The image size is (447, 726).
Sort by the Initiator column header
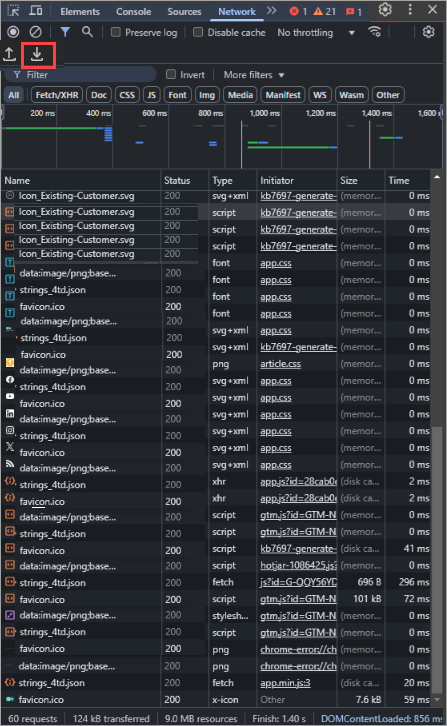pyautogui.click(x=296, y=181)
